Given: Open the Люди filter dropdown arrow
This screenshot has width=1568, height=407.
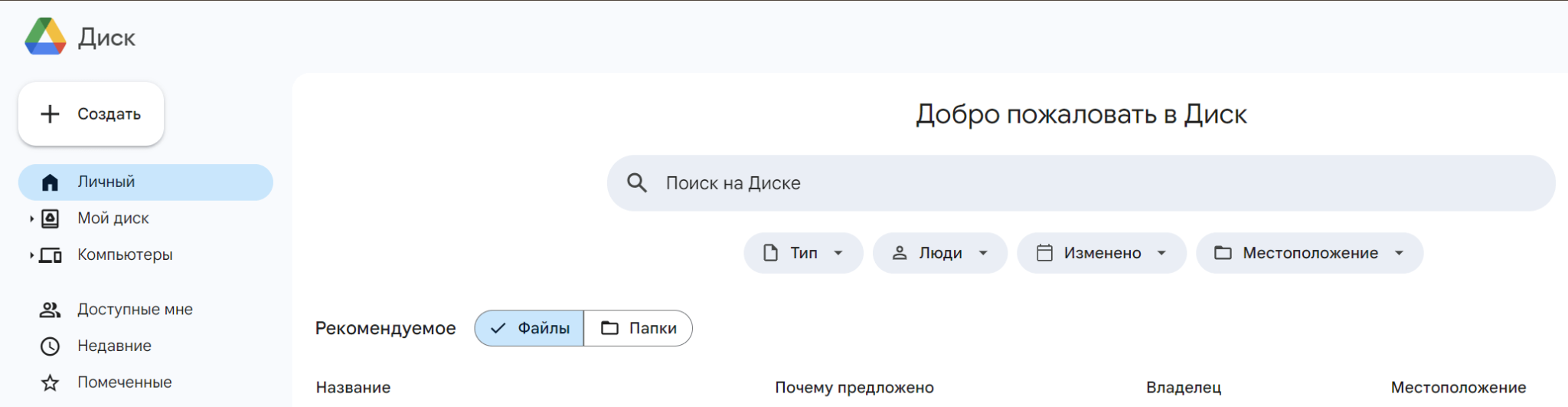Looking at the screenshot, I should [983, 253].
